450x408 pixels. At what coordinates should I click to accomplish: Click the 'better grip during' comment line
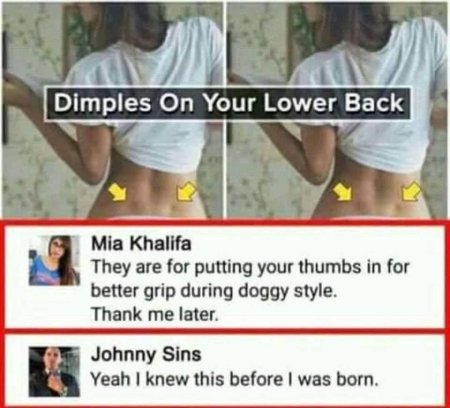tap(212, 291)
